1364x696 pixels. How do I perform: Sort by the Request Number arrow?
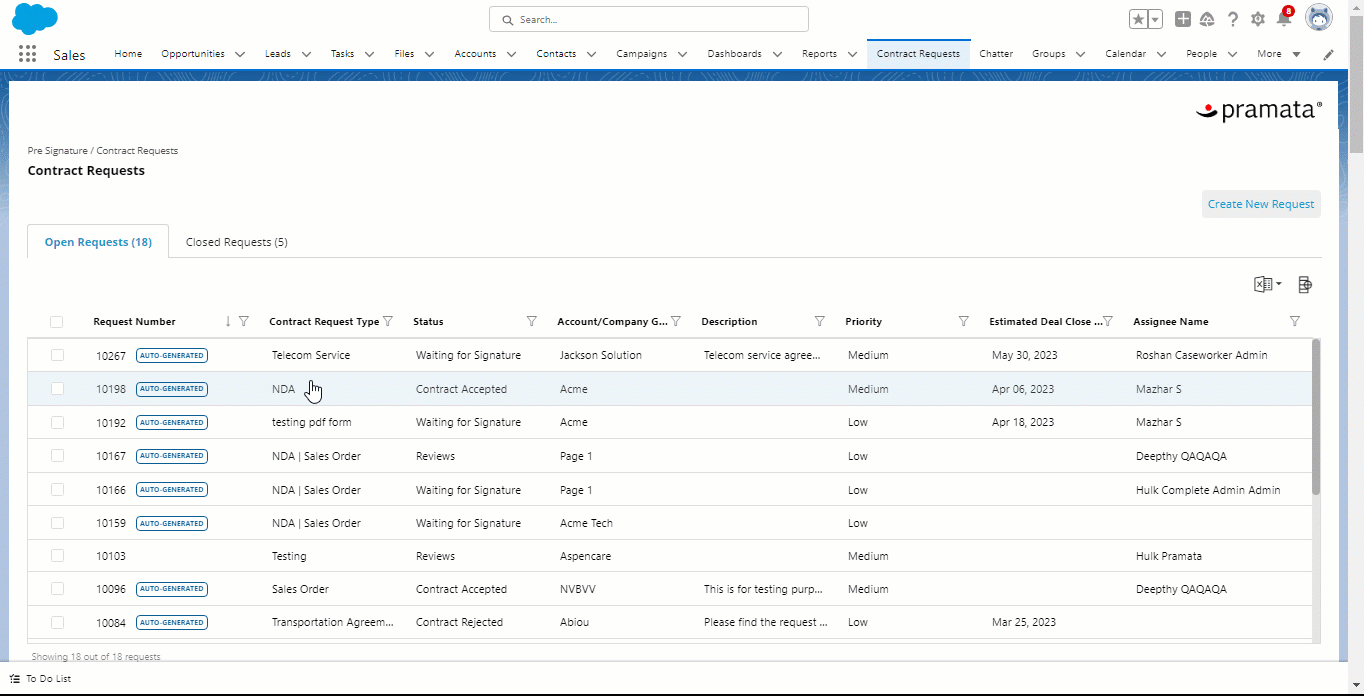pyautogui.click(x=228, y=321)
